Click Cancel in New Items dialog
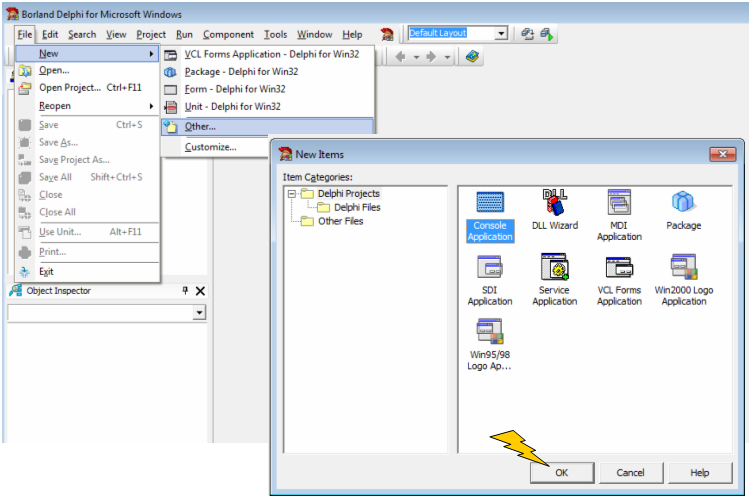Image resolution: width=751 pixels, height=498 pixels. click(x=630, y=473)
